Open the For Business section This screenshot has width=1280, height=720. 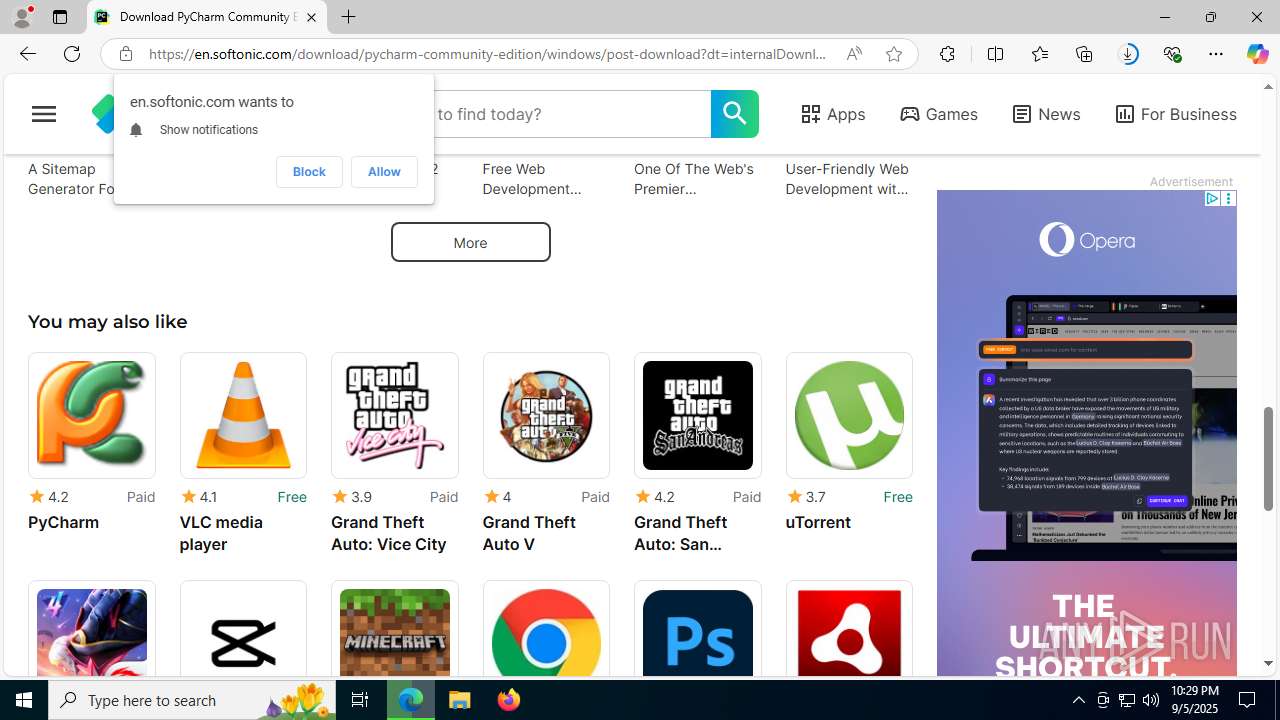point(1176,114)
